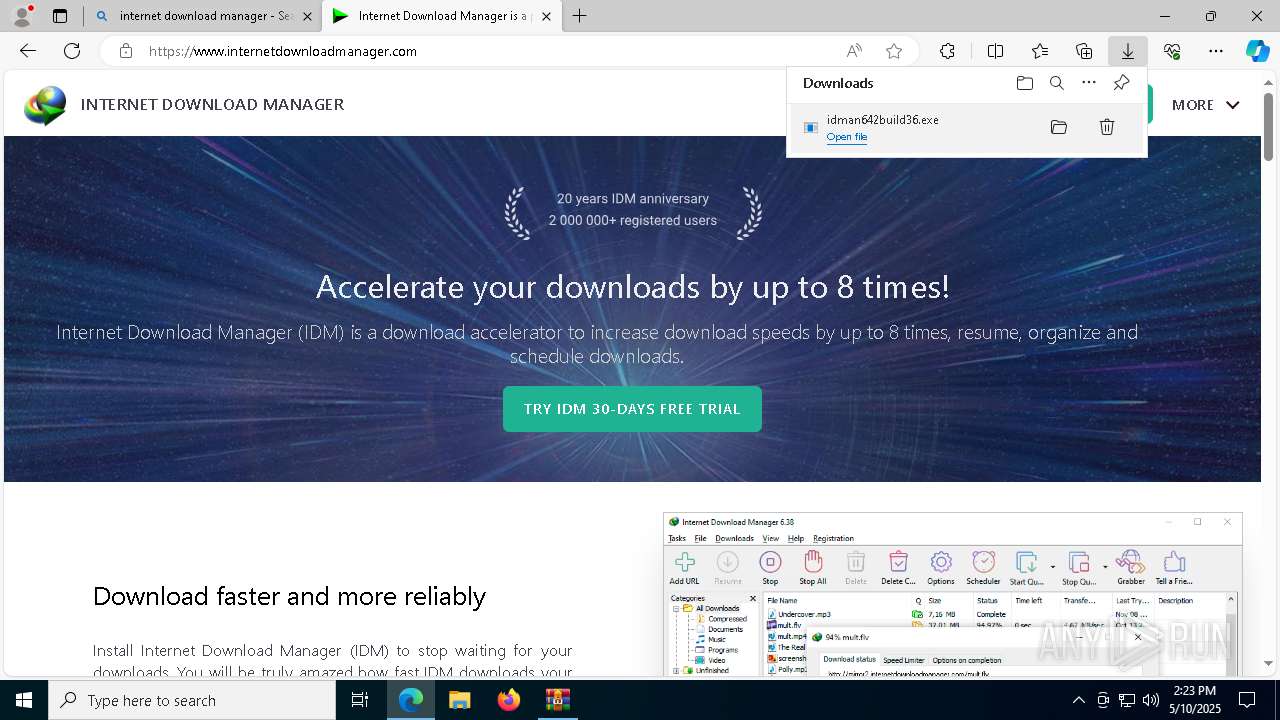Toggle split screen icon in toolbar
The width and height of the screenshot is (1280, 720).
coord(995,51)
